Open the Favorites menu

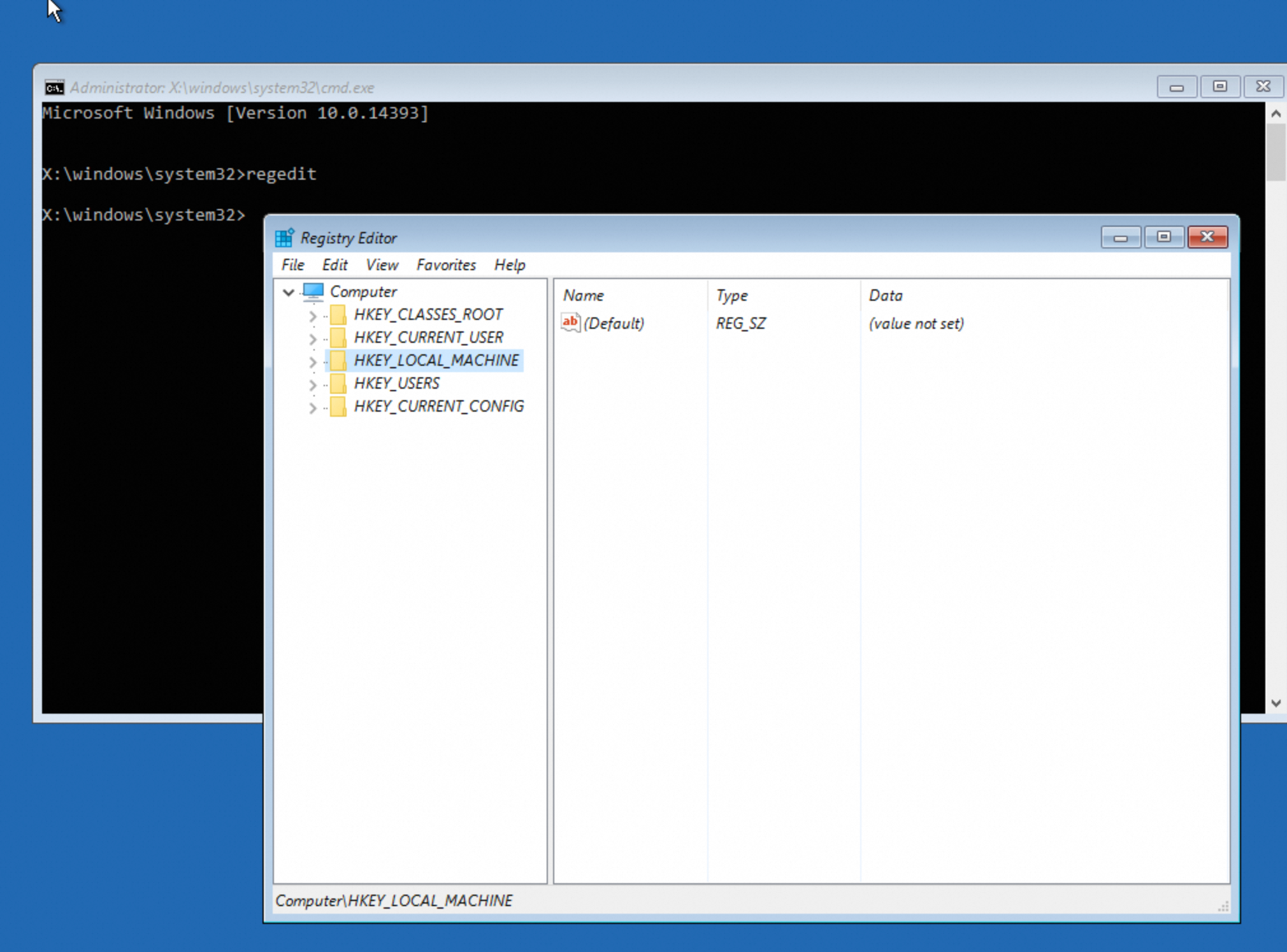point(446,265)
